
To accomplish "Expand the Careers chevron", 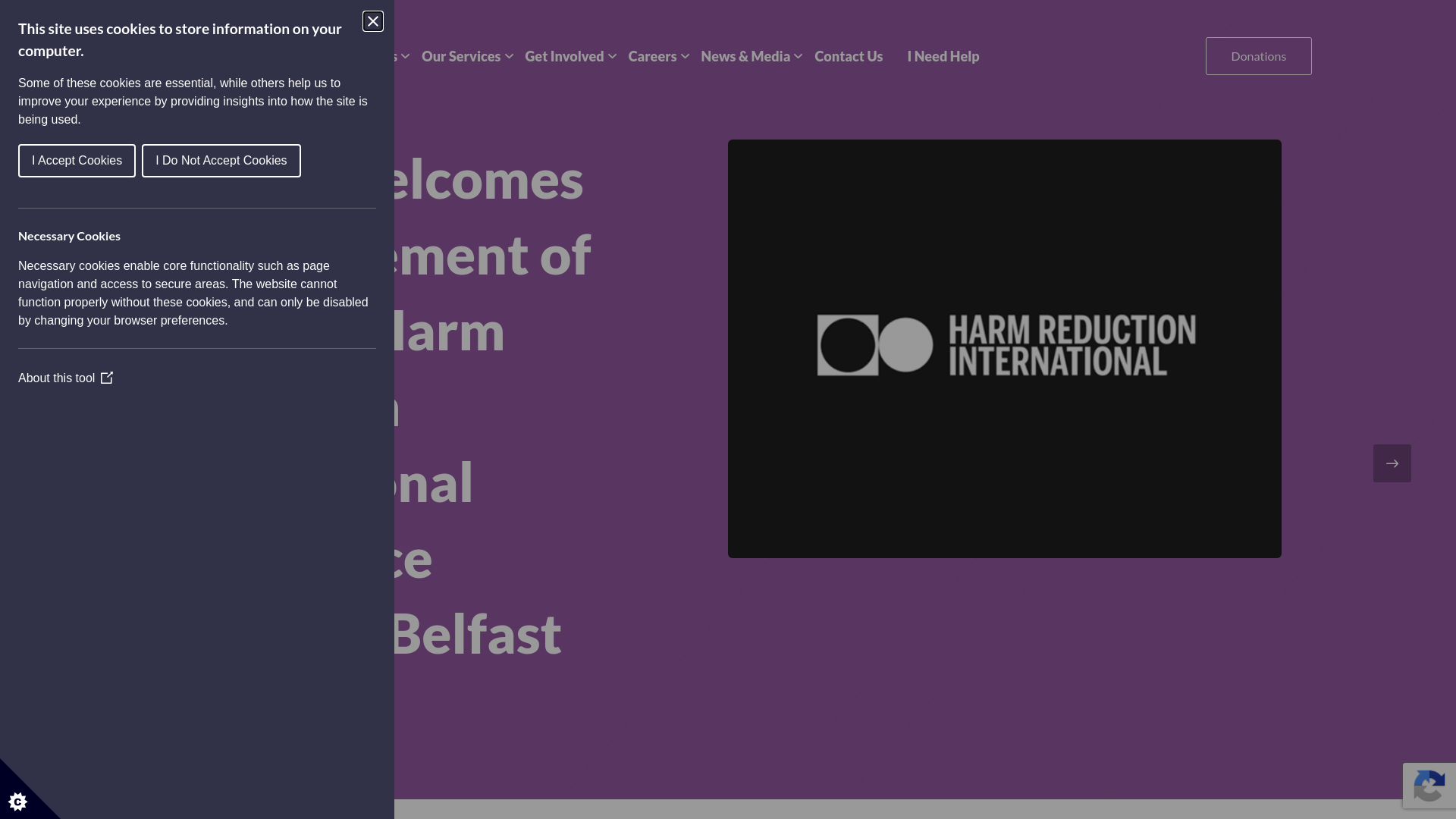I will (x=685, y=56).
